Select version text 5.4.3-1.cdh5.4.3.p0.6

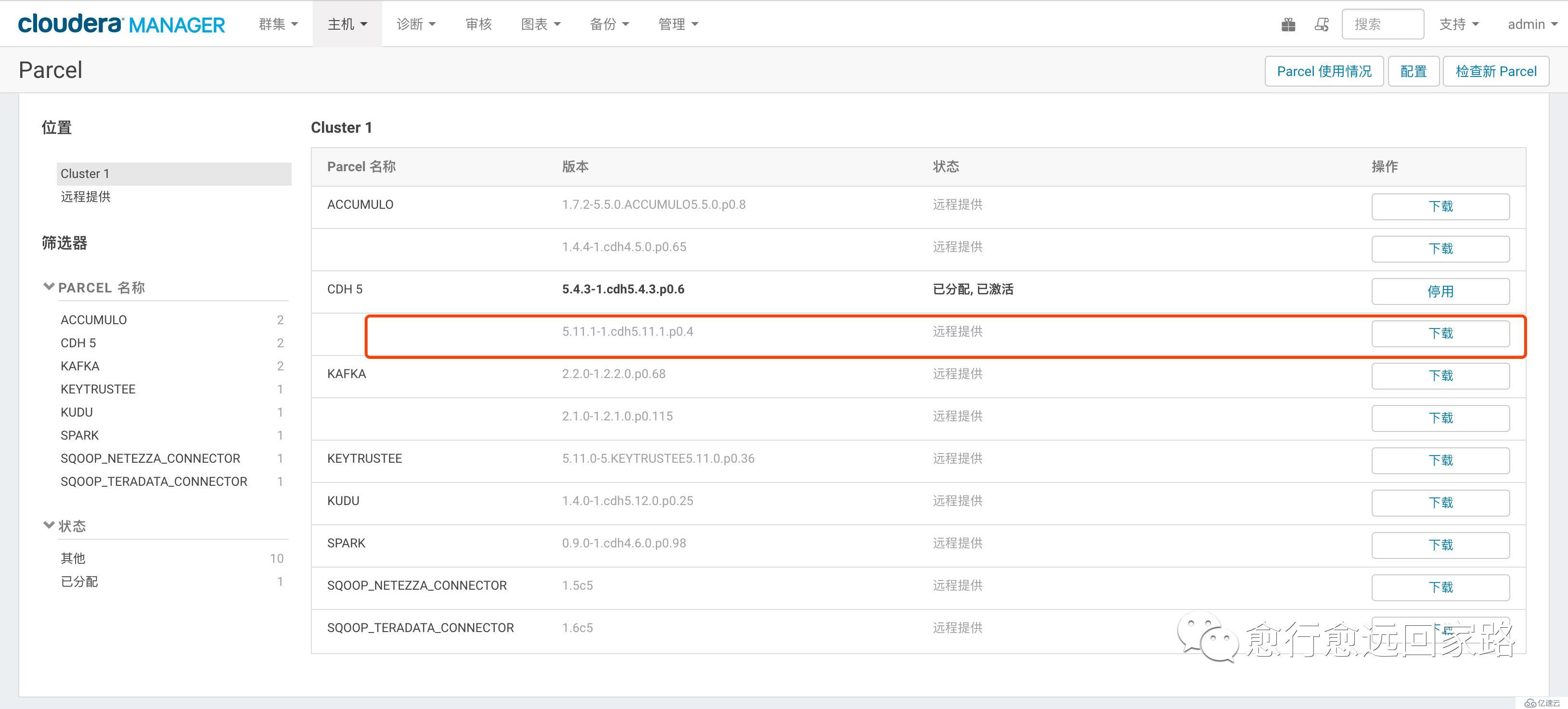click(623, 289)
